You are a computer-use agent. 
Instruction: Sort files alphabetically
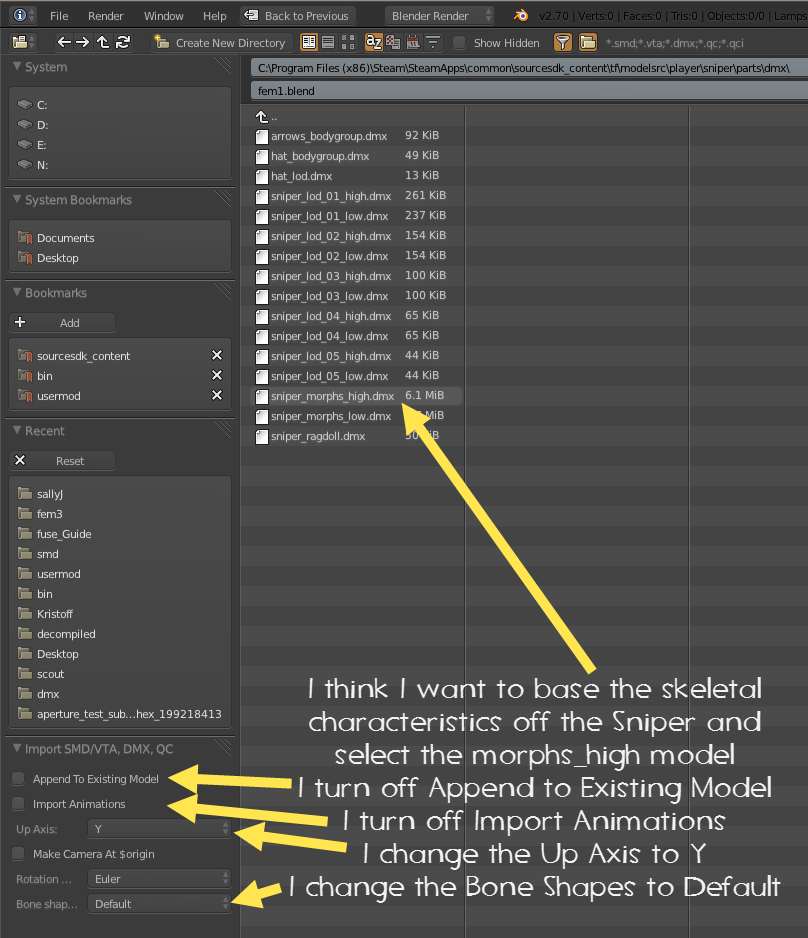coord(374,42)
